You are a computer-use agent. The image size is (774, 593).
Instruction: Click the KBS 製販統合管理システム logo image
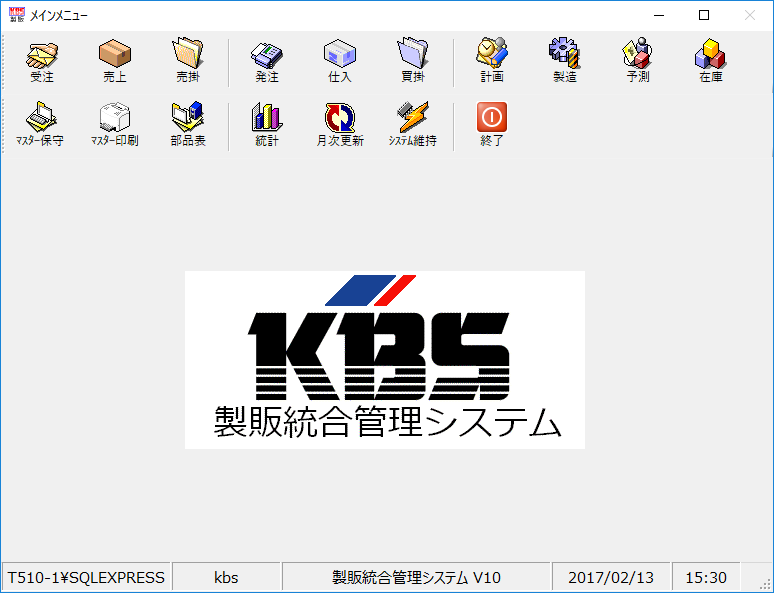click(x=385, y=359)
